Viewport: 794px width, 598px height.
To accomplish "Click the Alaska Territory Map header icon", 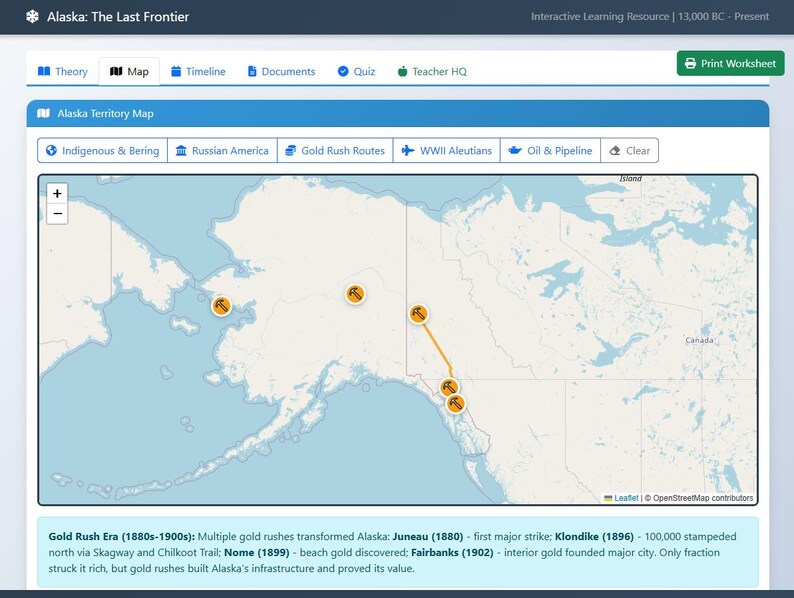I will [44, 113].
